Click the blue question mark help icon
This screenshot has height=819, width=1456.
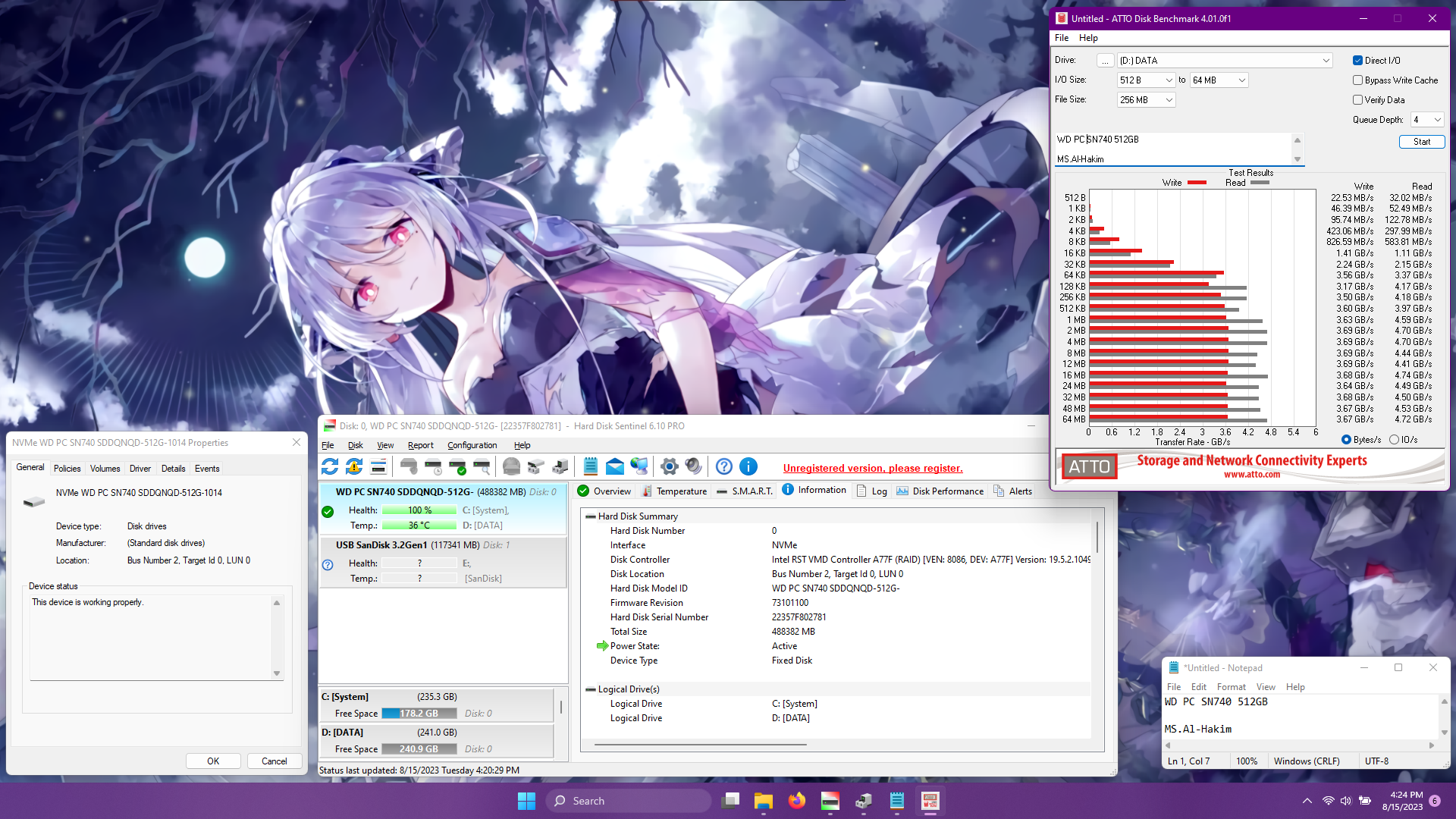724,466
